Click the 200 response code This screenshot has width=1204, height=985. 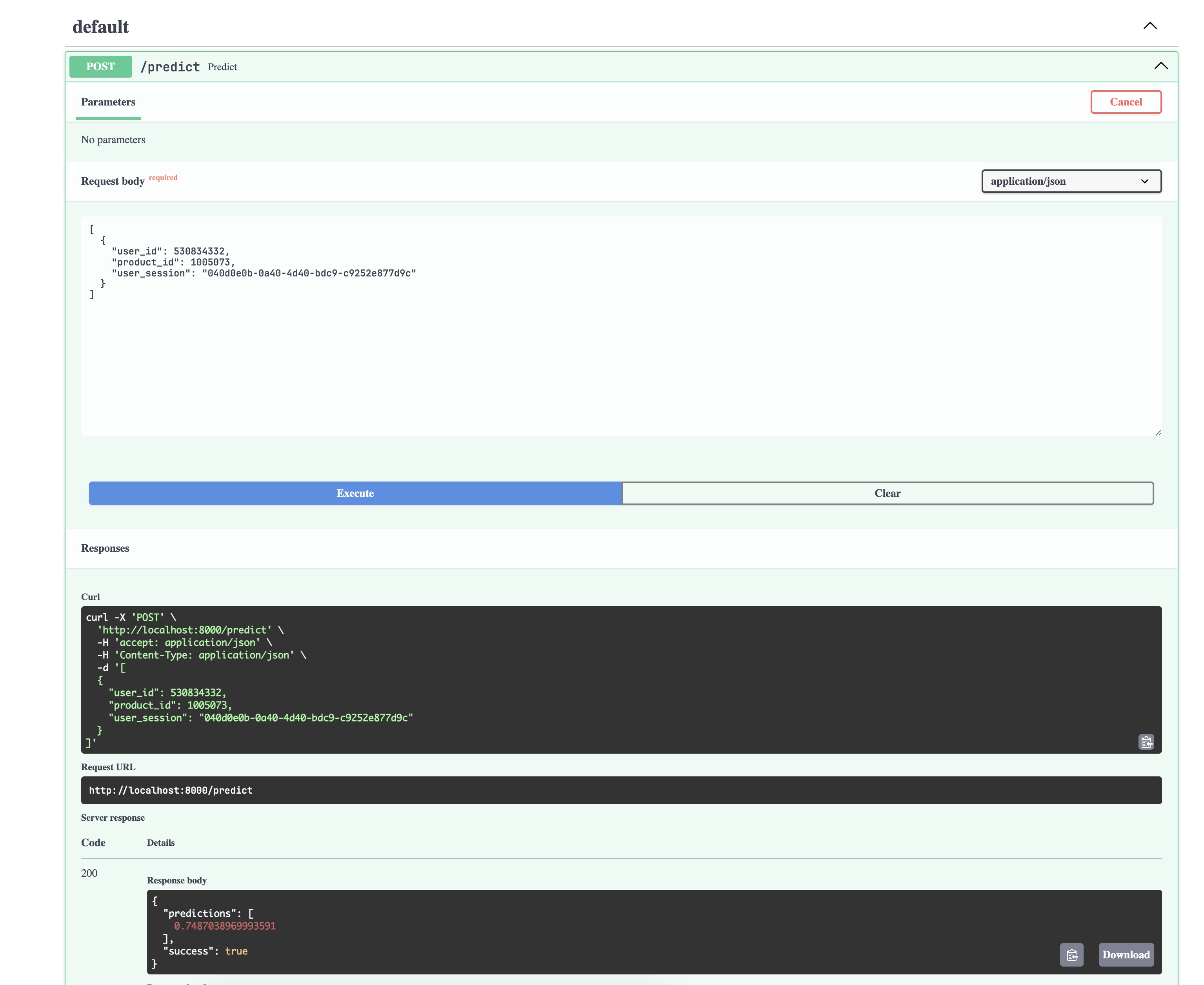pos(89,873)
